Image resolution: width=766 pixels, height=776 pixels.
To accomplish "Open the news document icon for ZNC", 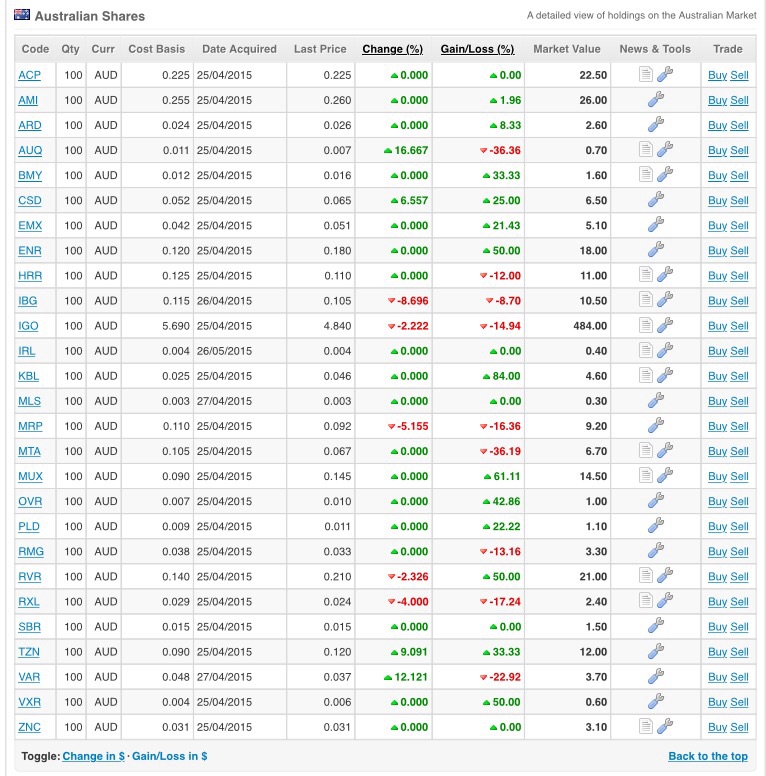I will coord(645,726).
